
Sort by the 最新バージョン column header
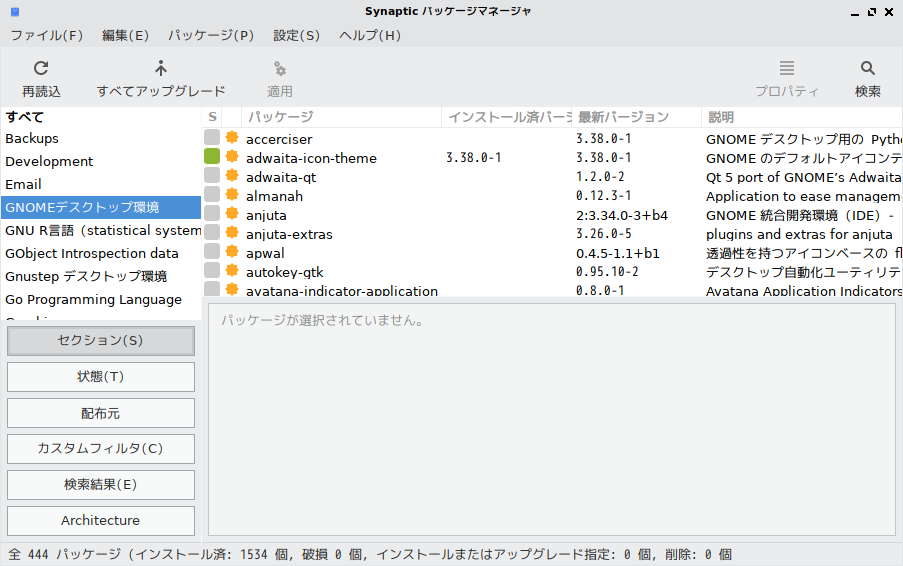coord(636,117)
